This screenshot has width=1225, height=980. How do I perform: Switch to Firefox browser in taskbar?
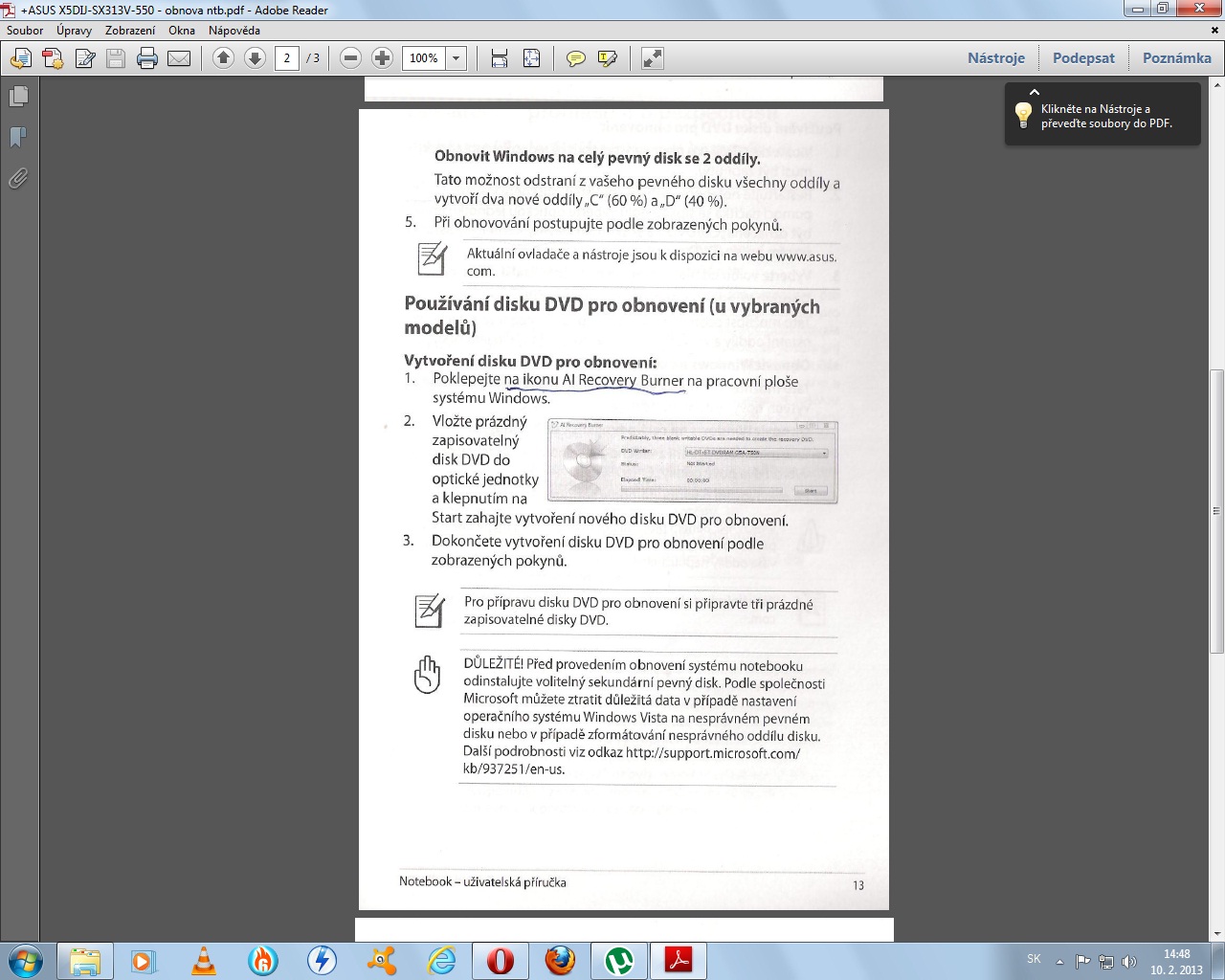point(560,960)
